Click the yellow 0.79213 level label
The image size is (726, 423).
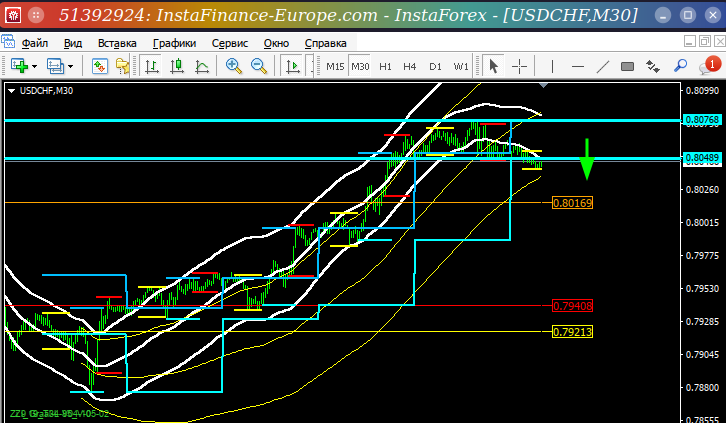click(x=573, y=332)
